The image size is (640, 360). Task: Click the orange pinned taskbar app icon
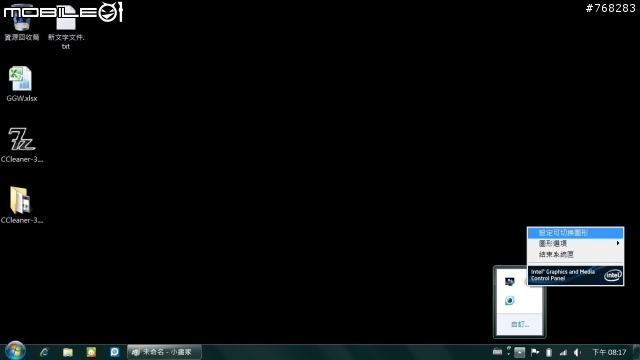(x=91, y=352)
